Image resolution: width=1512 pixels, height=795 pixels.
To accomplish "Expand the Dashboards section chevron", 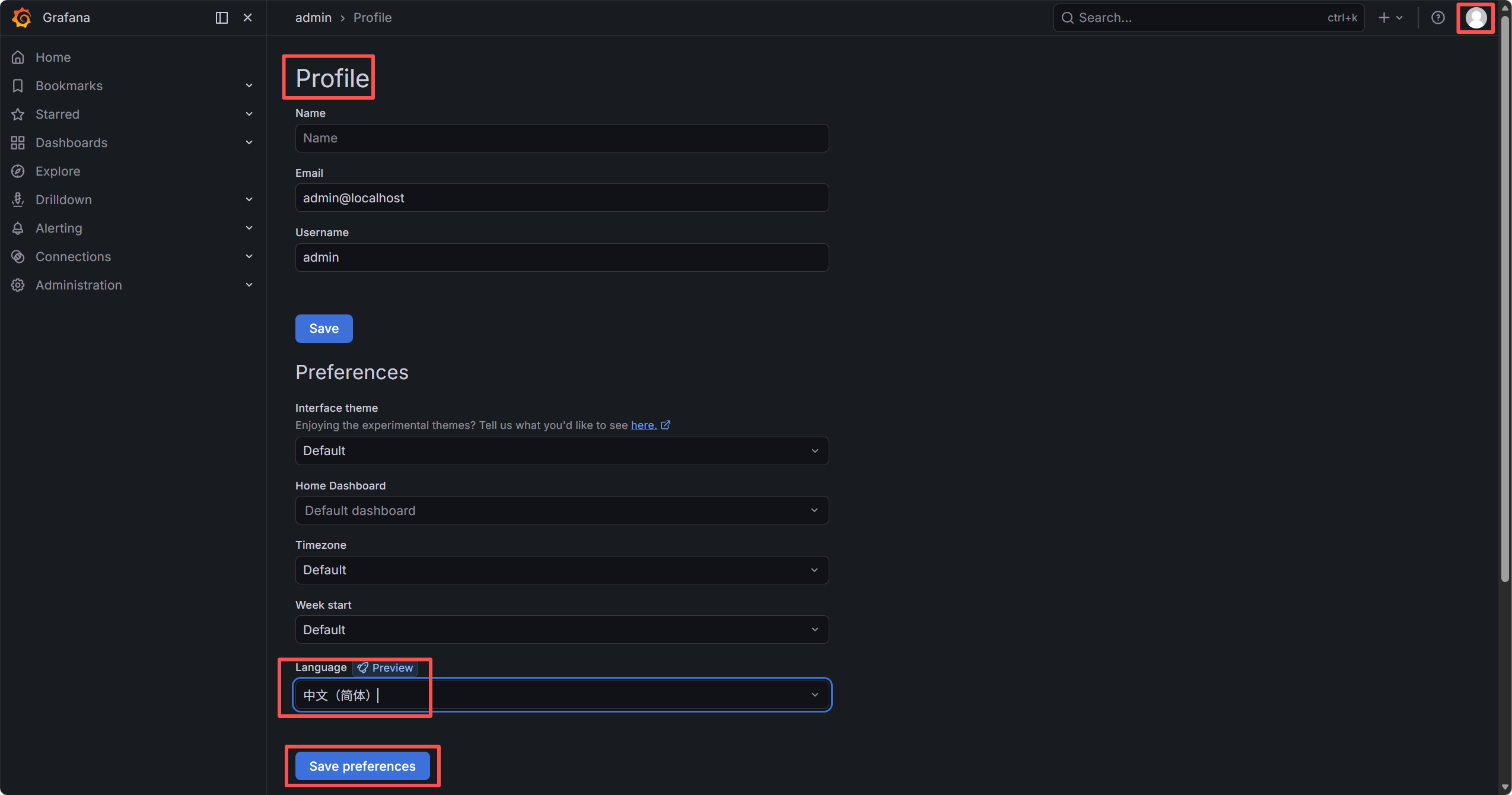I will click(x=249, y=142).
